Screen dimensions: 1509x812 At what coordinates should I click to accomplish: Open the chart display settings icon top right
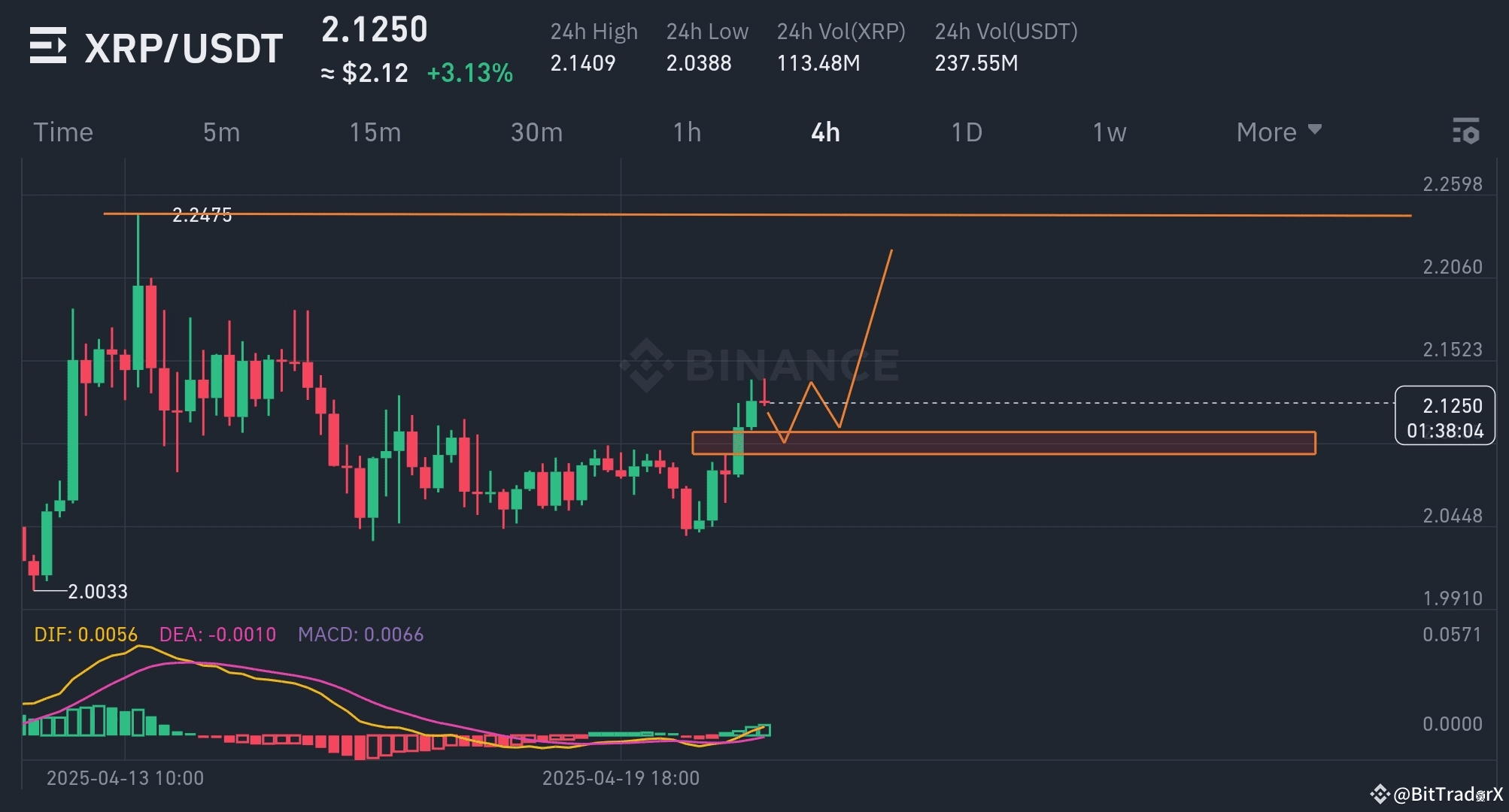tap(1465, 132)
